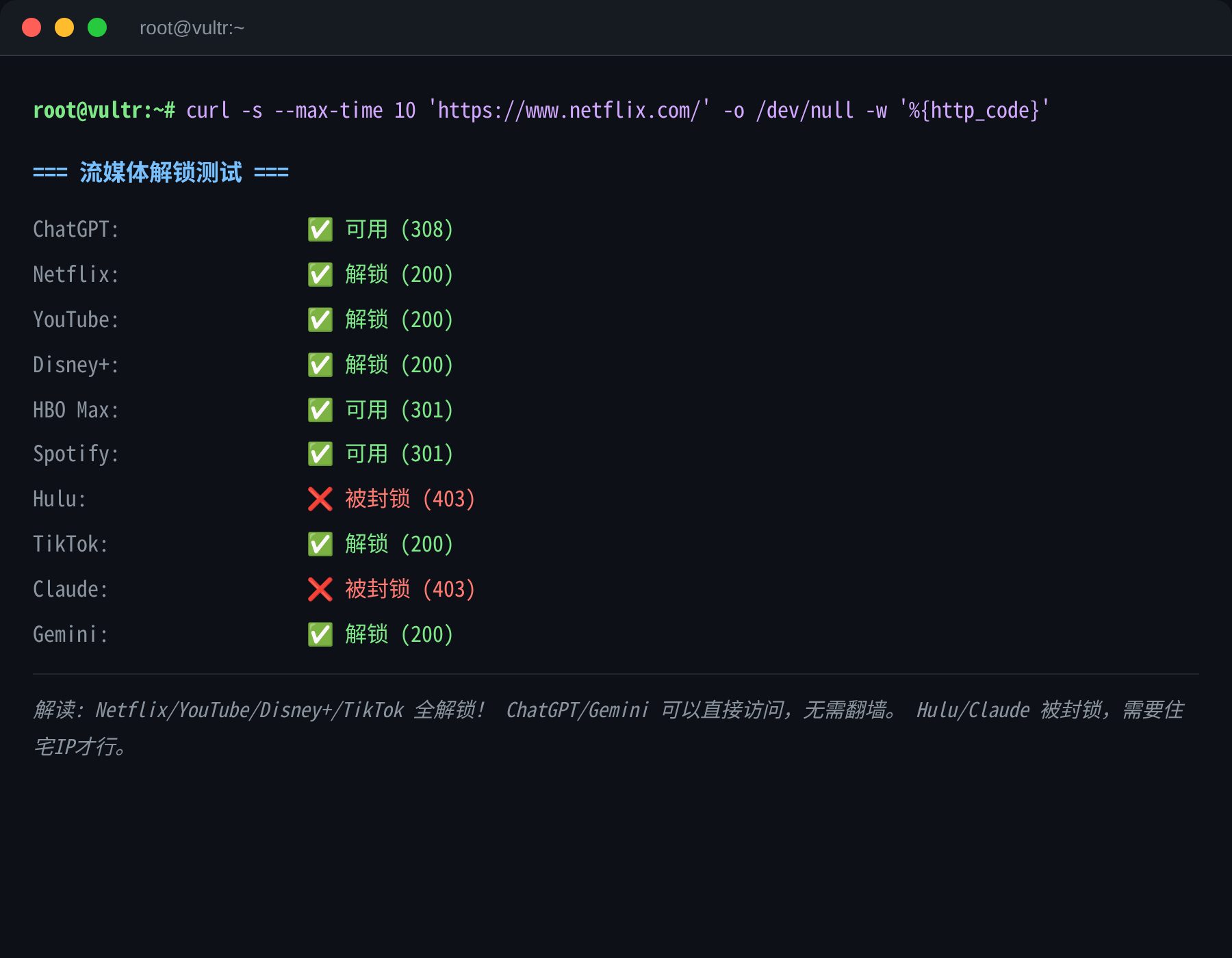Click the 被封锁 (403) result for Claude
The width and height of the screenshot is (1232, 958).
tap(411, 589)
